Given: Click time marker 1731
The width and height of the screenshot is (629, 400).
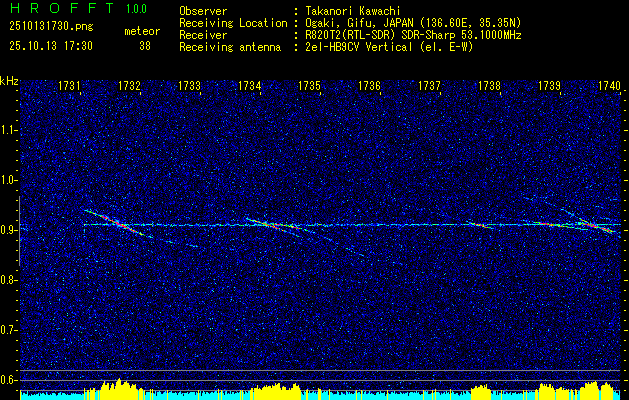Looking at the screenshot, I should tap(69, 85).
